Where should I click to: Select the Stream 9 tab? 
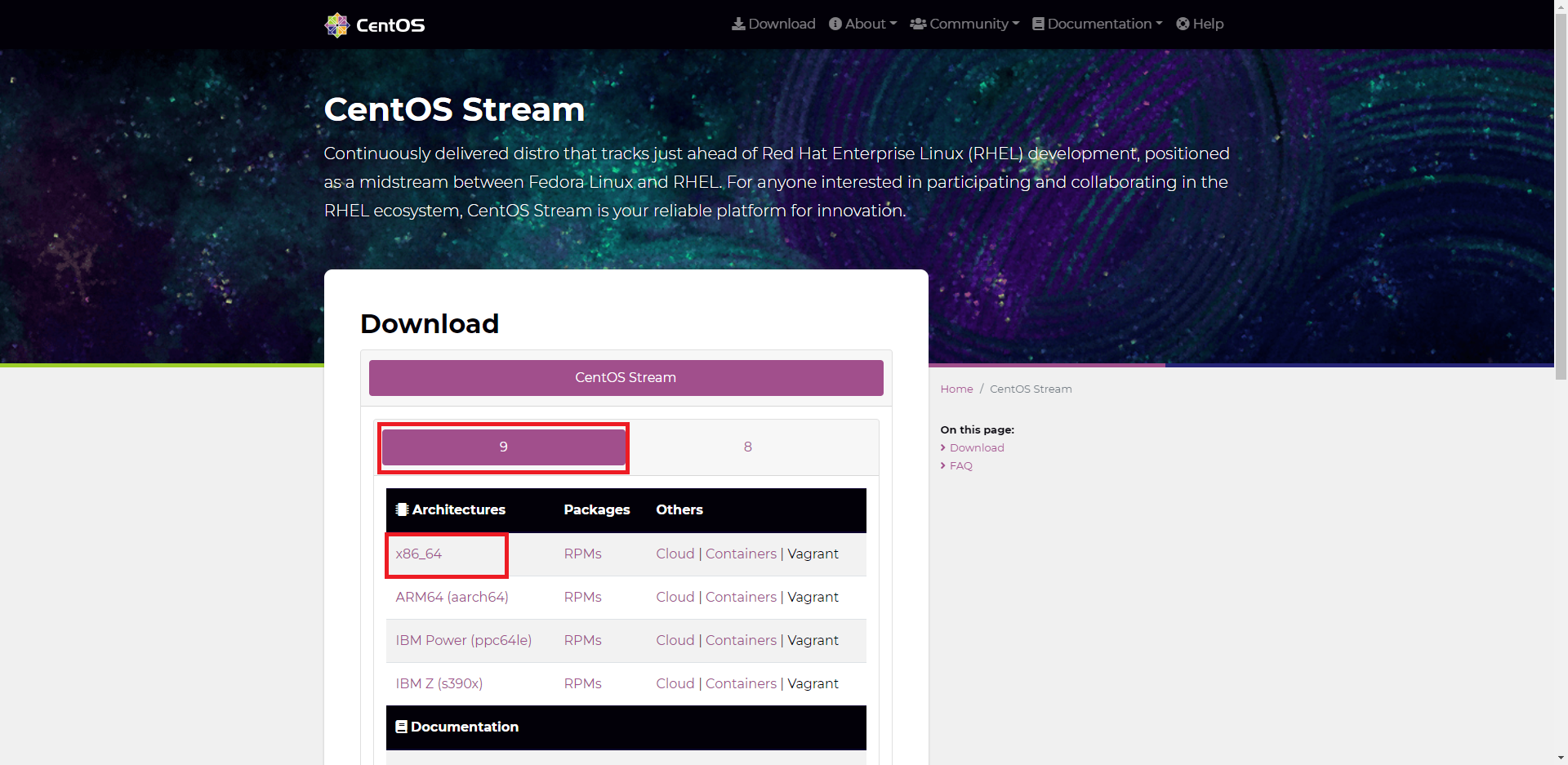point(503,447)
